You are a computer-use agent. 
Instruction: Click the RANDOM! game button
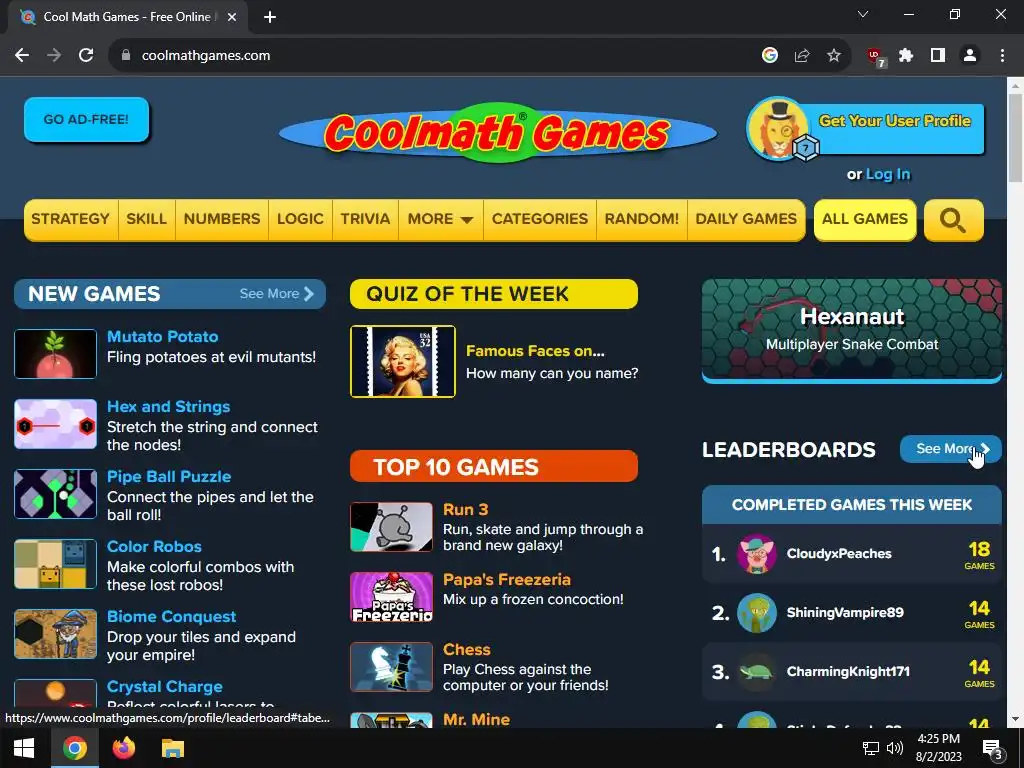(x=642, y=219)
